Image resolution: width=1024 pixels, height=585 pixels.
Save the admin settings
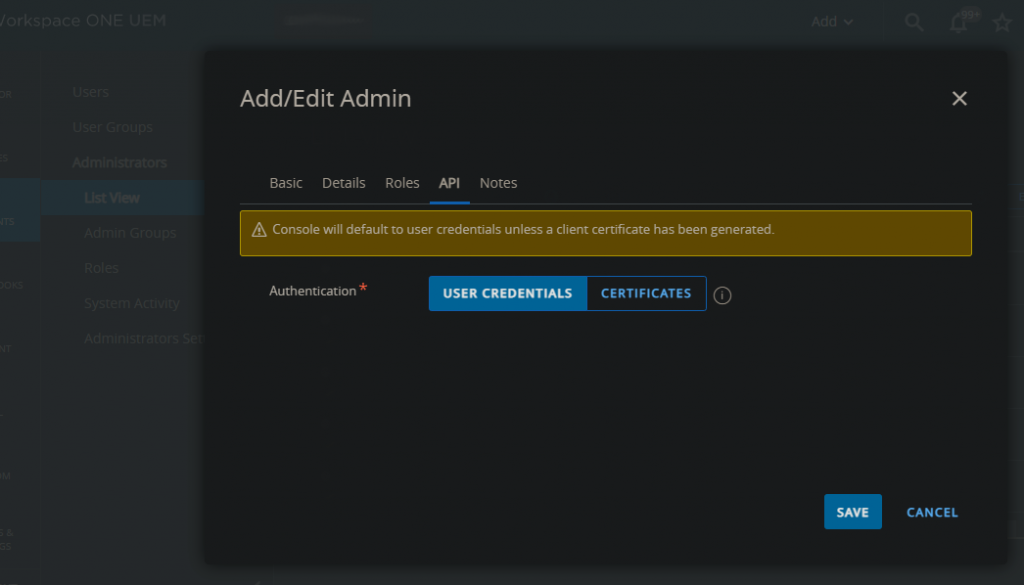pos(852,512)
